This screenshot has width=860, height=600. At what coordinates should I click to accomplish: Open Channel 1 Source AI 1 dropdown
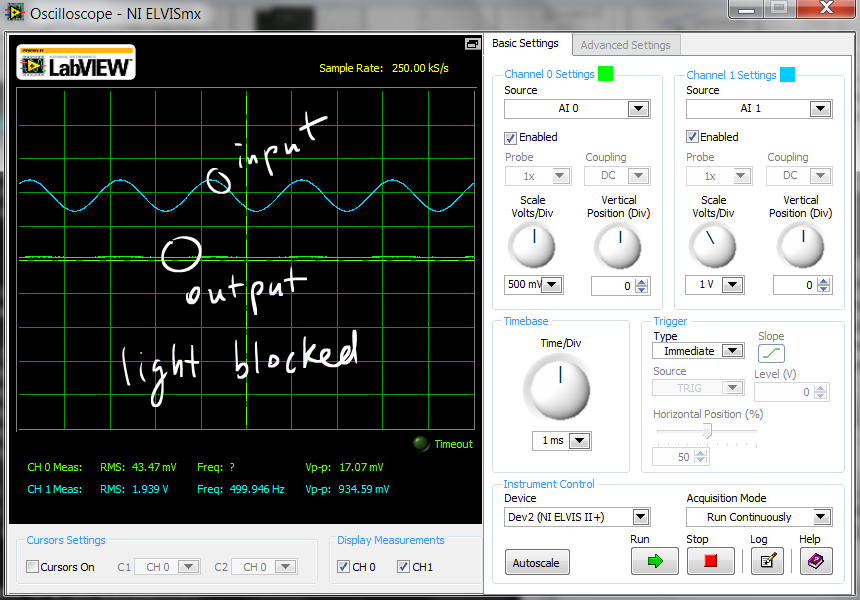pos(820,109)
